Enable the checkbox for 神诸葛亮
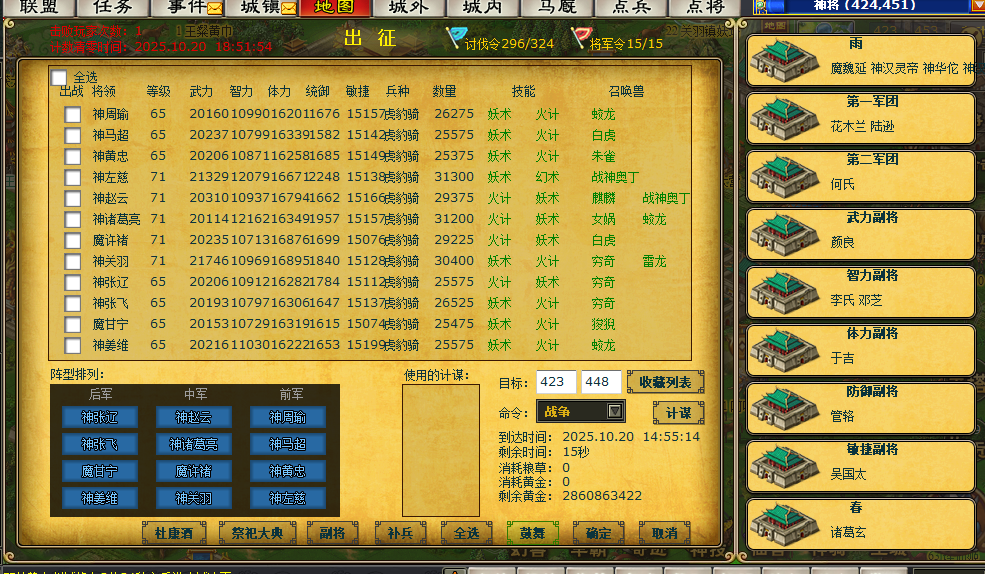 click(x=73, y=219)
